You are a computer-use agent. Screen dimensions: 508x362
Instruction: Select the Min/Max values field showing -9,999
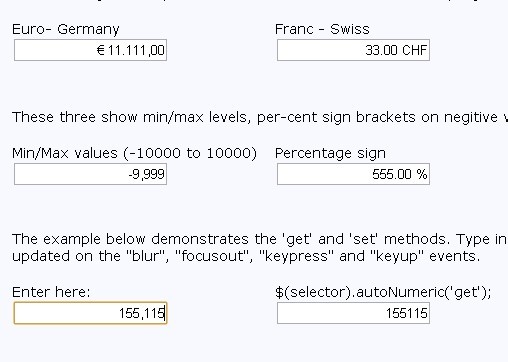90,174
